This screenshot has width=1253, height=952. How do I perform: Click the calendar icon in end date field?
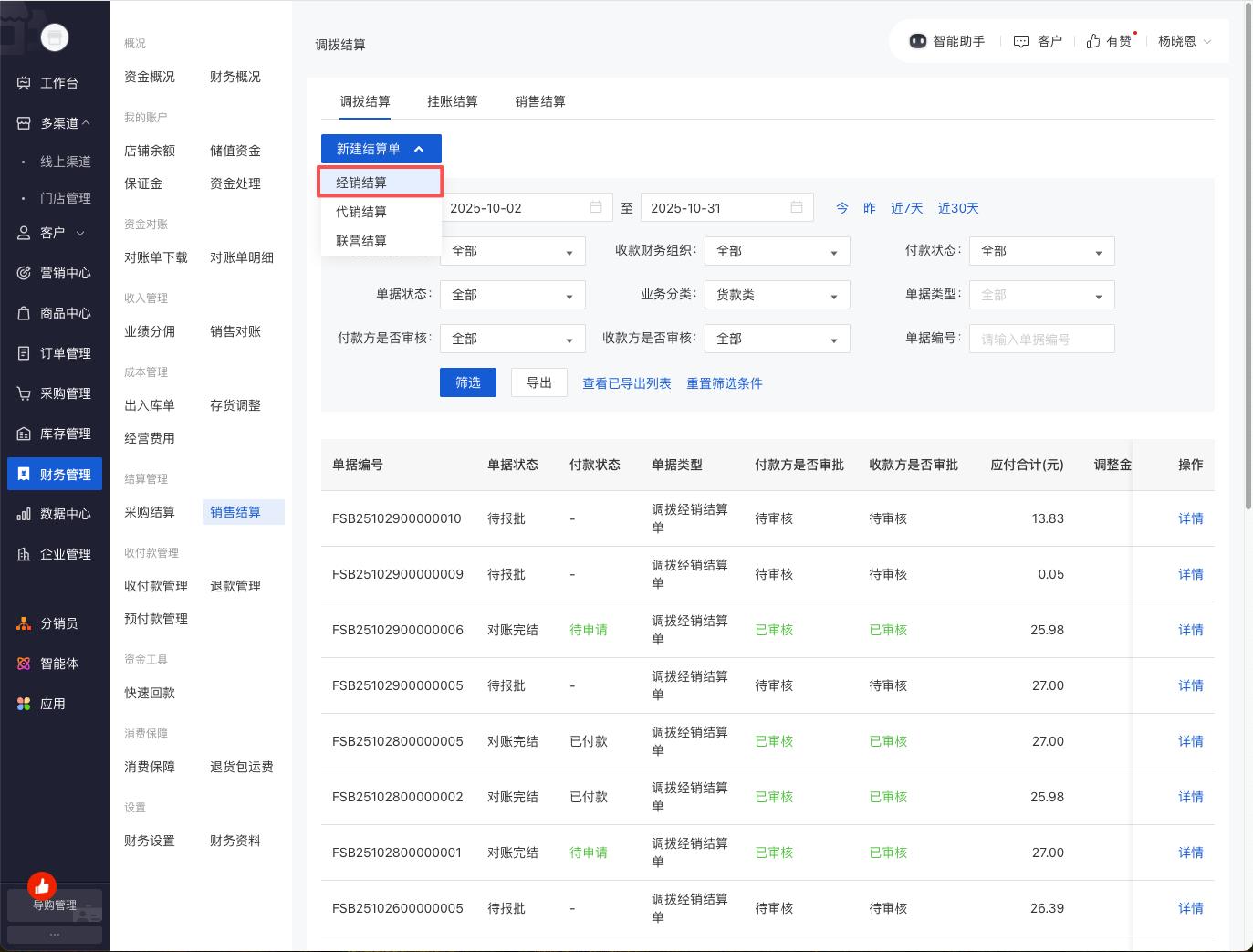click(796, 207)
